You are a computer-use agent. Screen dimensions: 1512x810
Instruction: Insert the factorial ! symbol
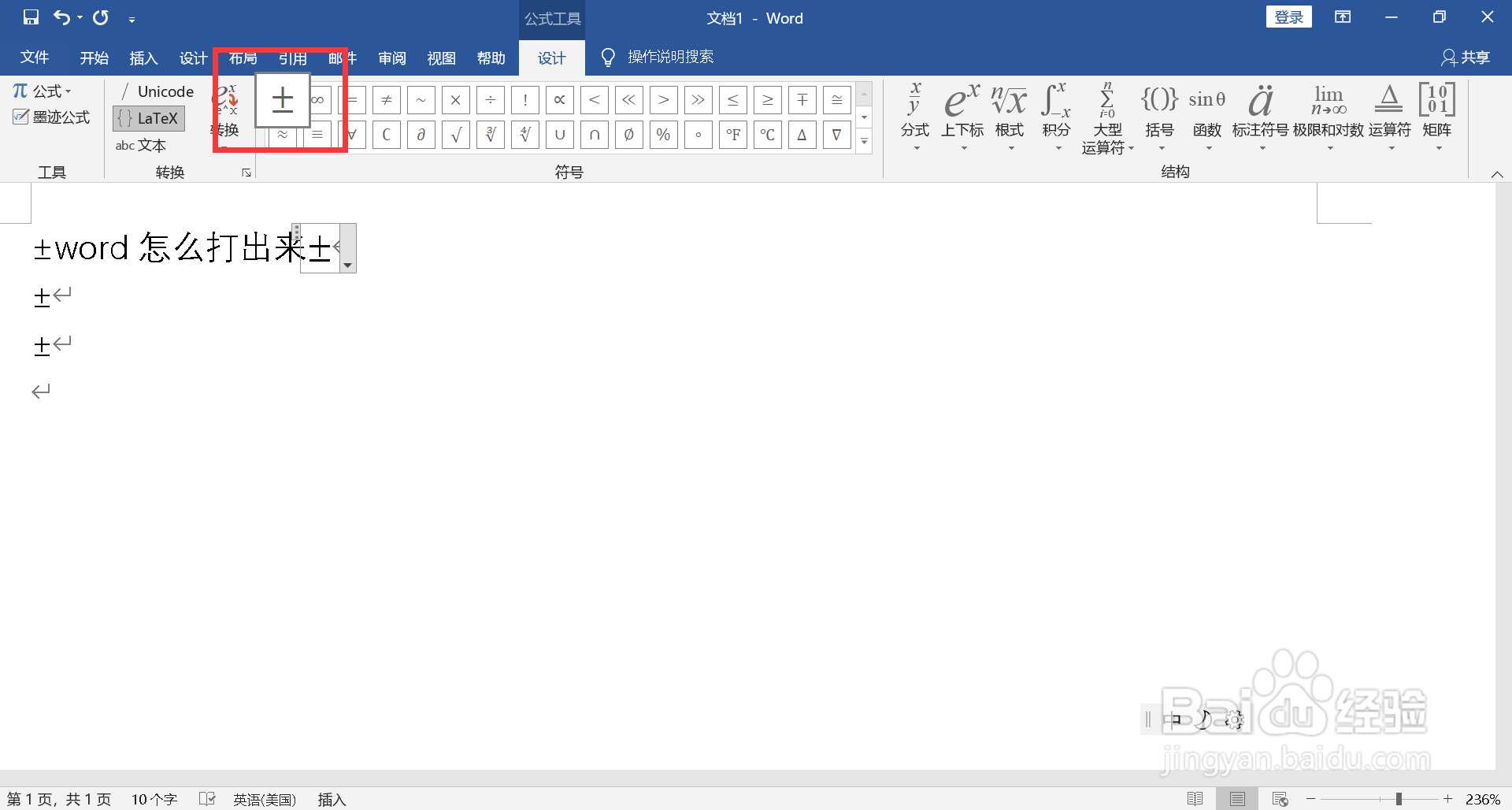525,100
